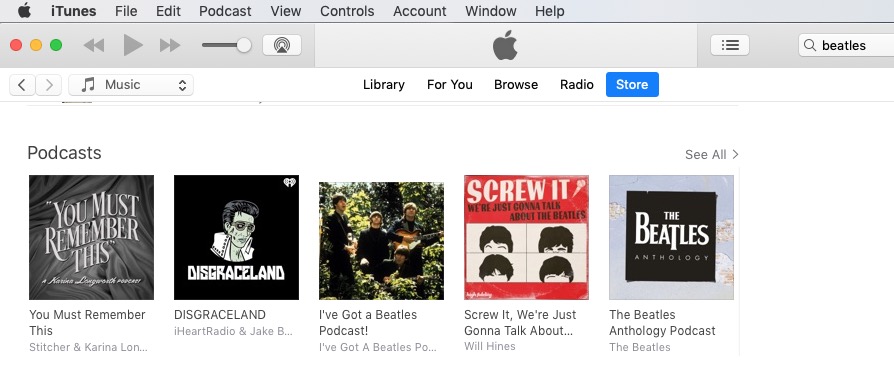
Task: Click See All for Podcasts
Action: click(x=706, y=154)
